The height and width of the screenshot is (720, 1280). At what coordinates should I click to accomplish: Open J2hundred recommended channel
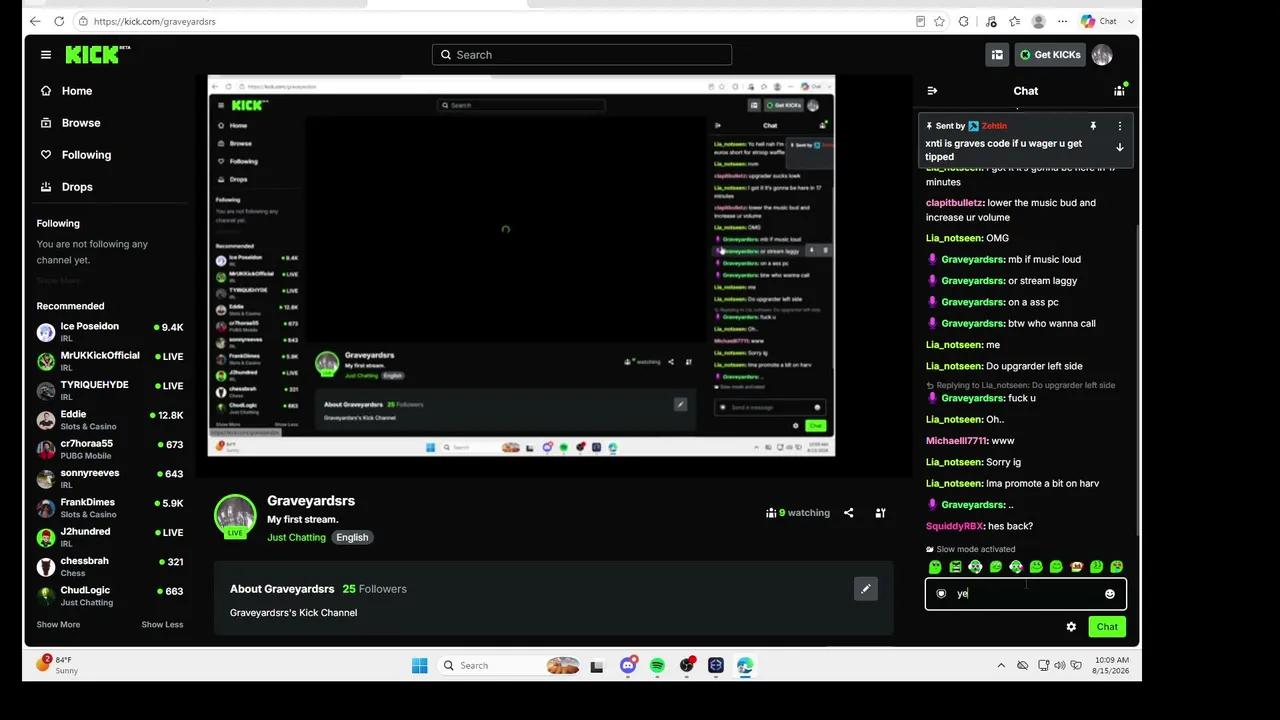[110, 537]
